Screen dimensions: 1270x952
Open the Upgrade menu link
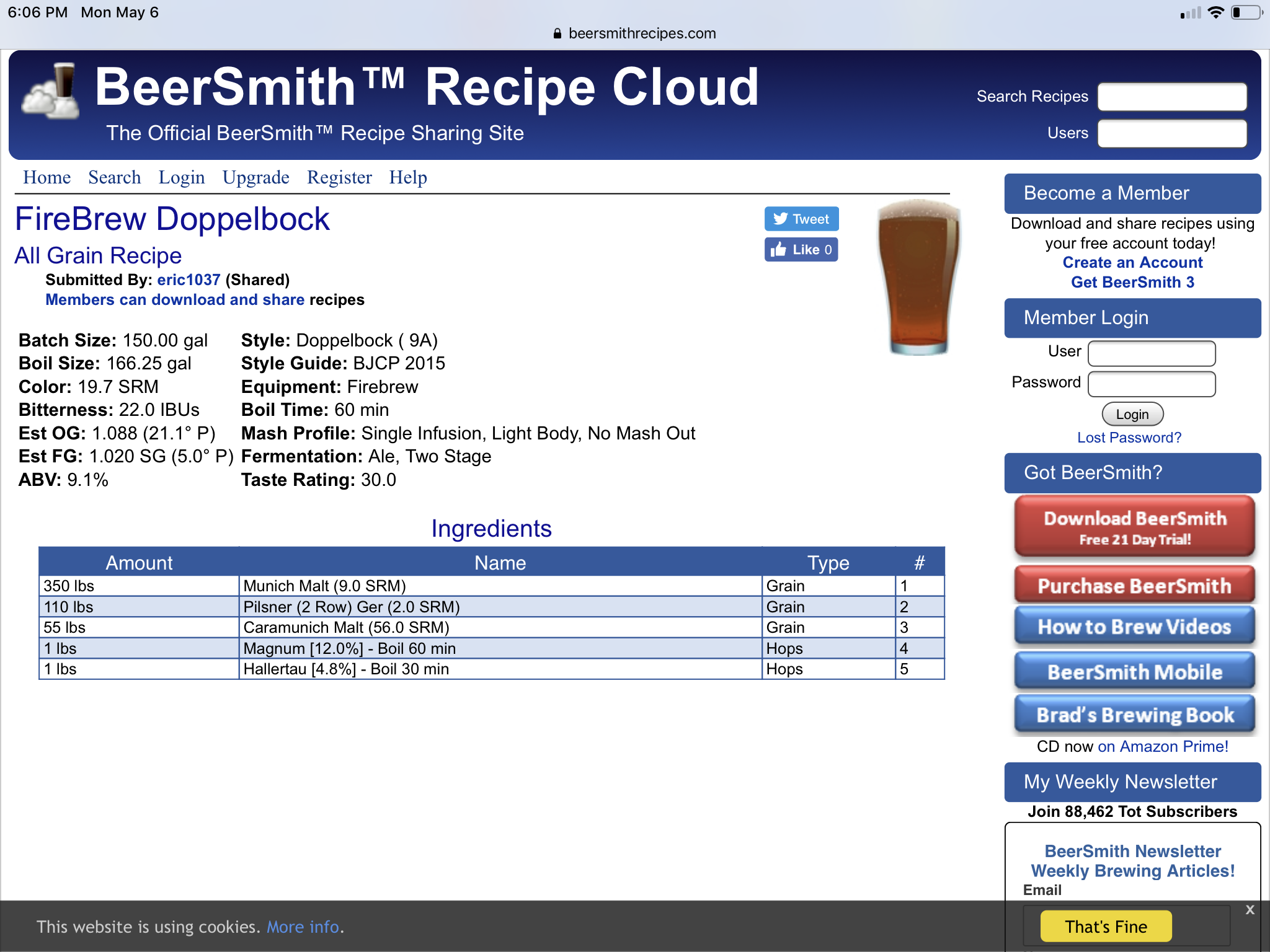click(256, 177)
